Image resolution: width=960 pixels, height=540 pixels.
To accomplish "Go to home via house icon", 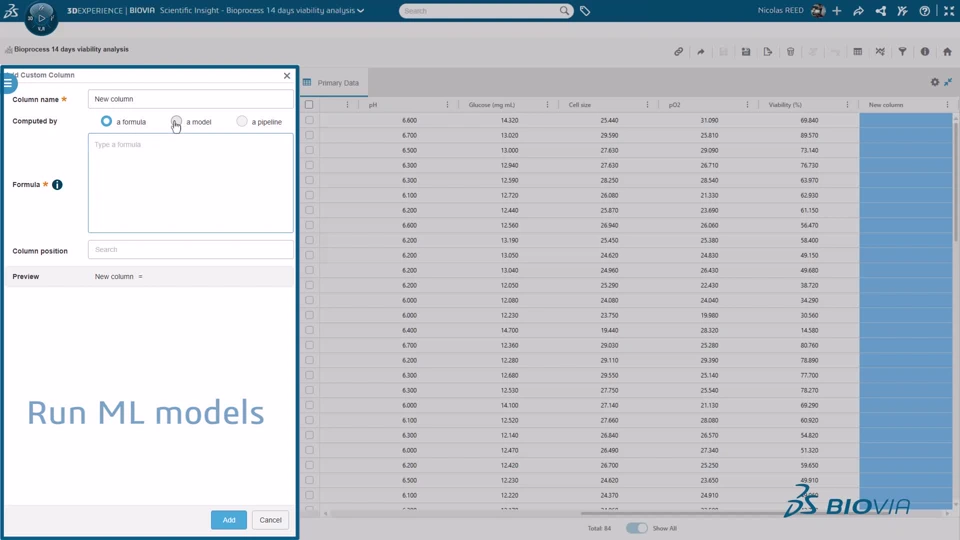I will [947, 52].
